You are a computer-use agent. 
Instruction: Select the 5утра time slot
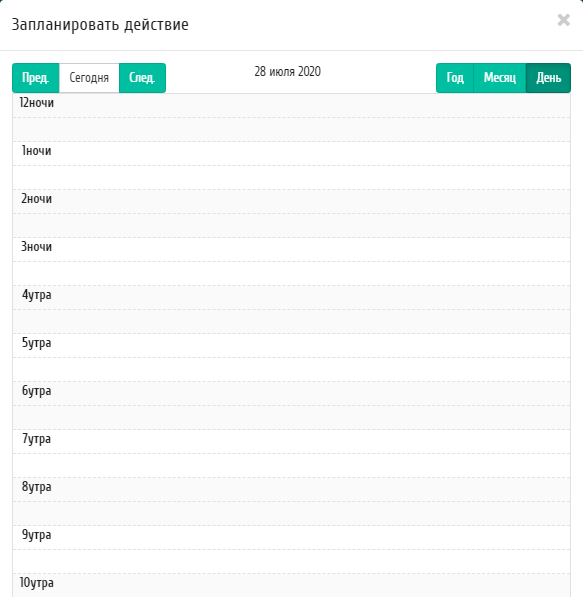291,345
